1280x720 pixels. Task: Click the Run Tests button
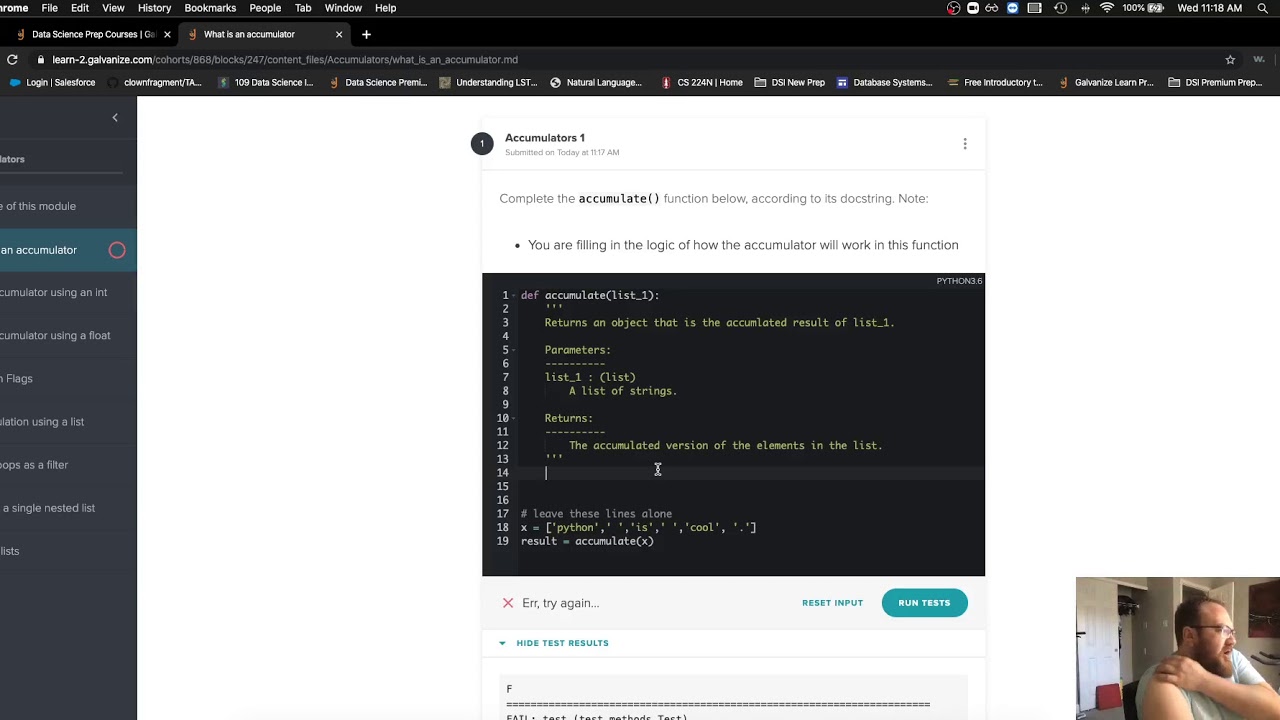[924, 603]
